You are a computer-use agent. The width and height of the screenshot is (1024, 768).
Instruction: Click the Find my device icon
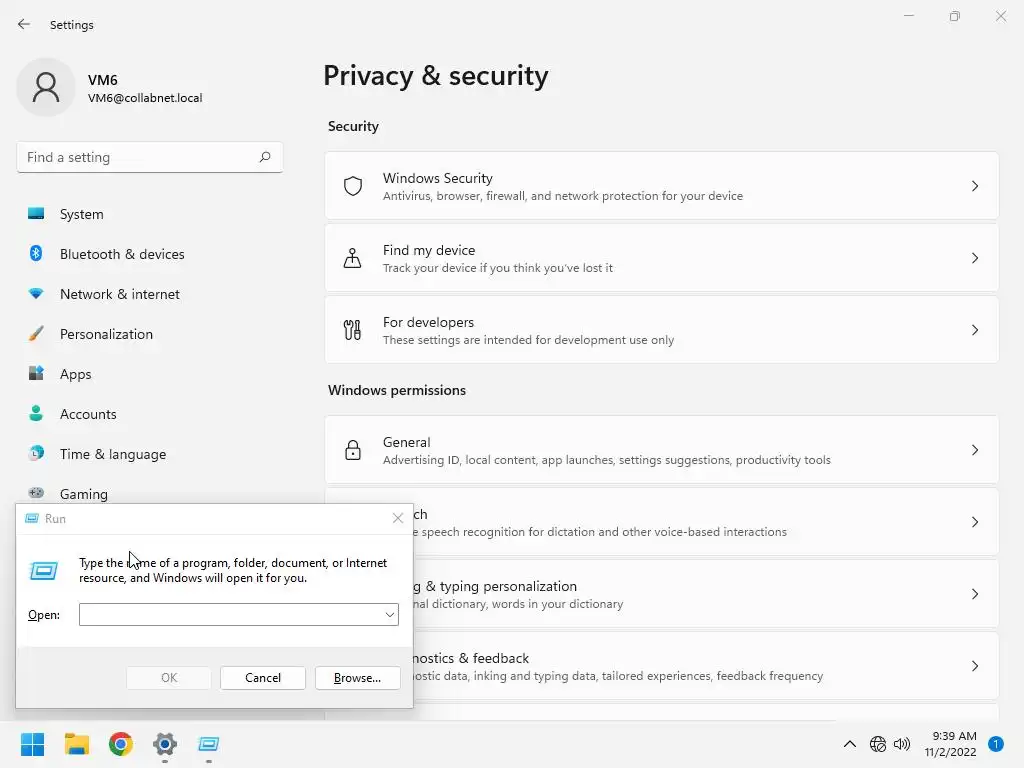352,258
